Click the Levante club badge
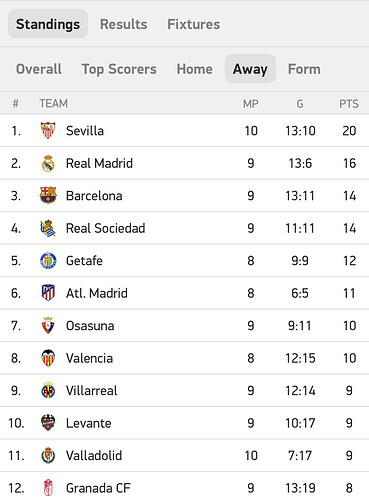Screen dimensions: 369x500 coord(48,423)
